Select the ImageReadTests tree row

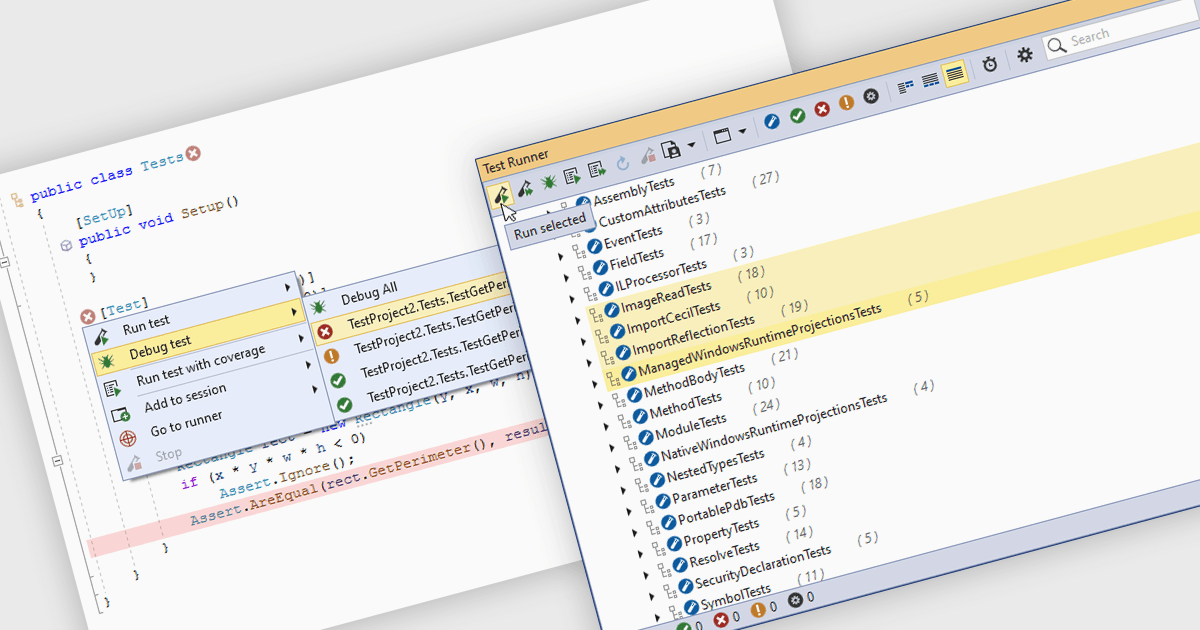click(666, 296)
